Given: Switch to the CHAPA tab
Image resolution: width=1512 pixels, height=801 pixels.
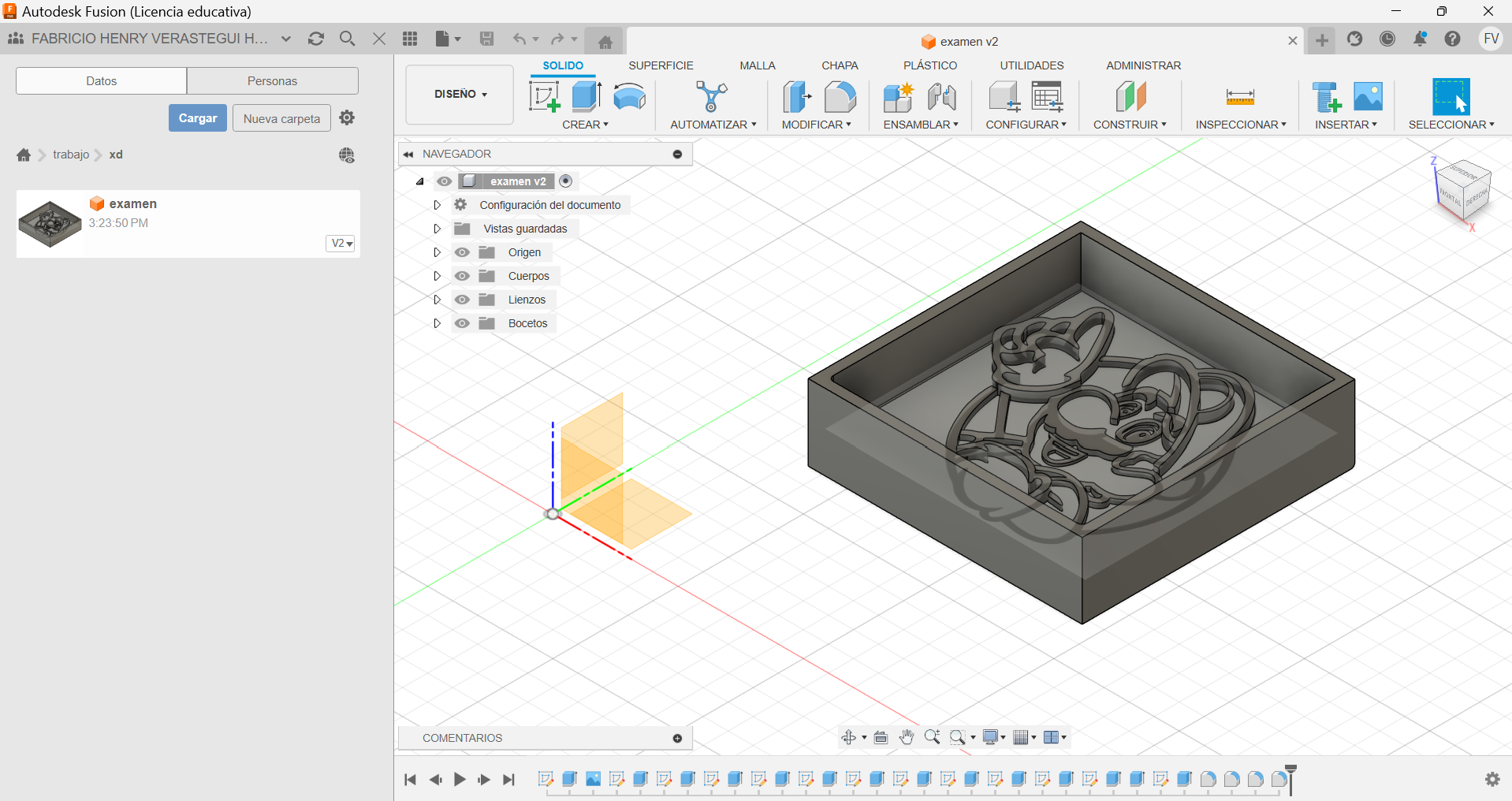Looking at the screenshot, I should point(840,65).
